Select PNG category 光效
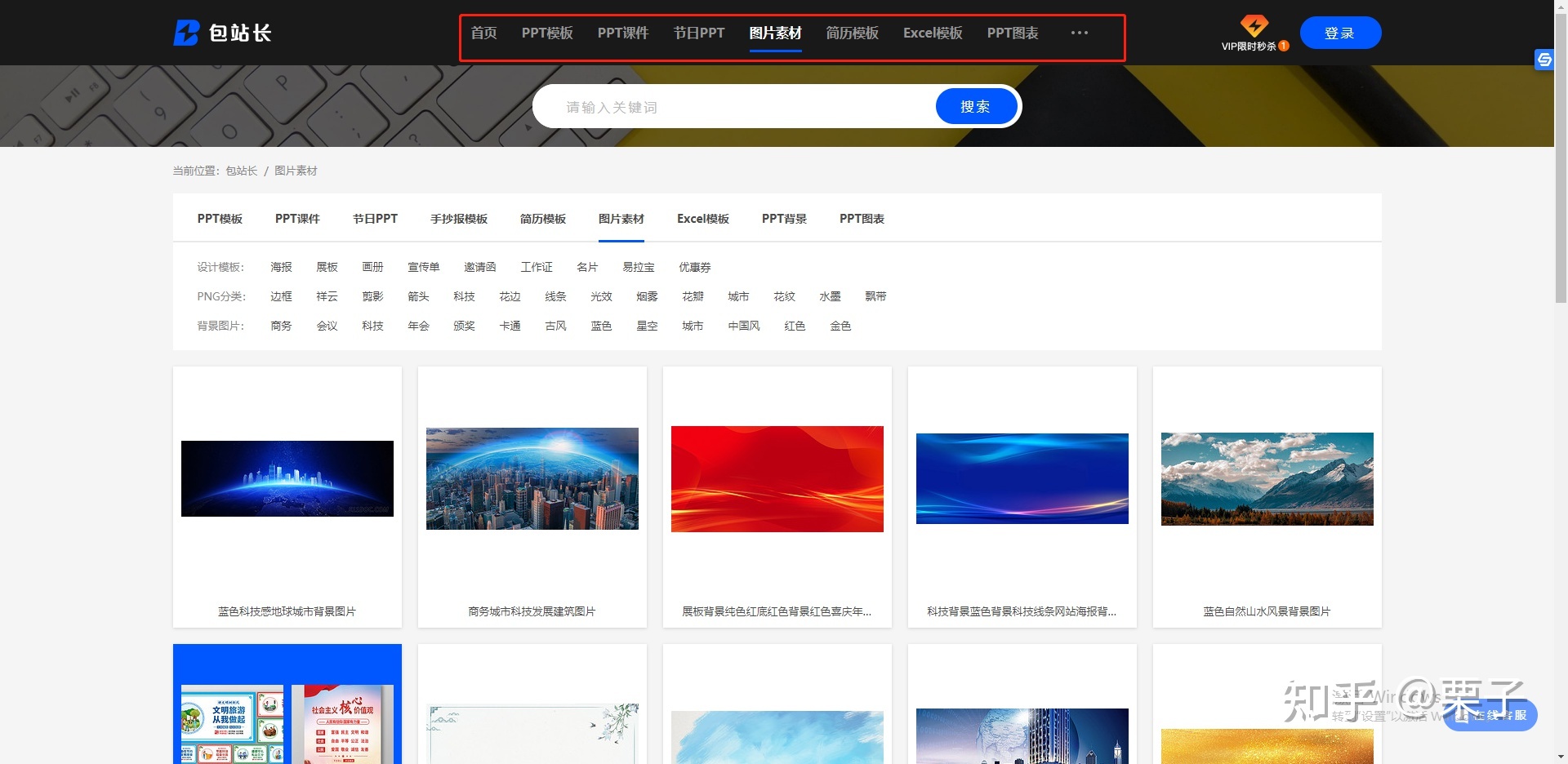Viewport: 1568px width, 764px height. point(601,296)
